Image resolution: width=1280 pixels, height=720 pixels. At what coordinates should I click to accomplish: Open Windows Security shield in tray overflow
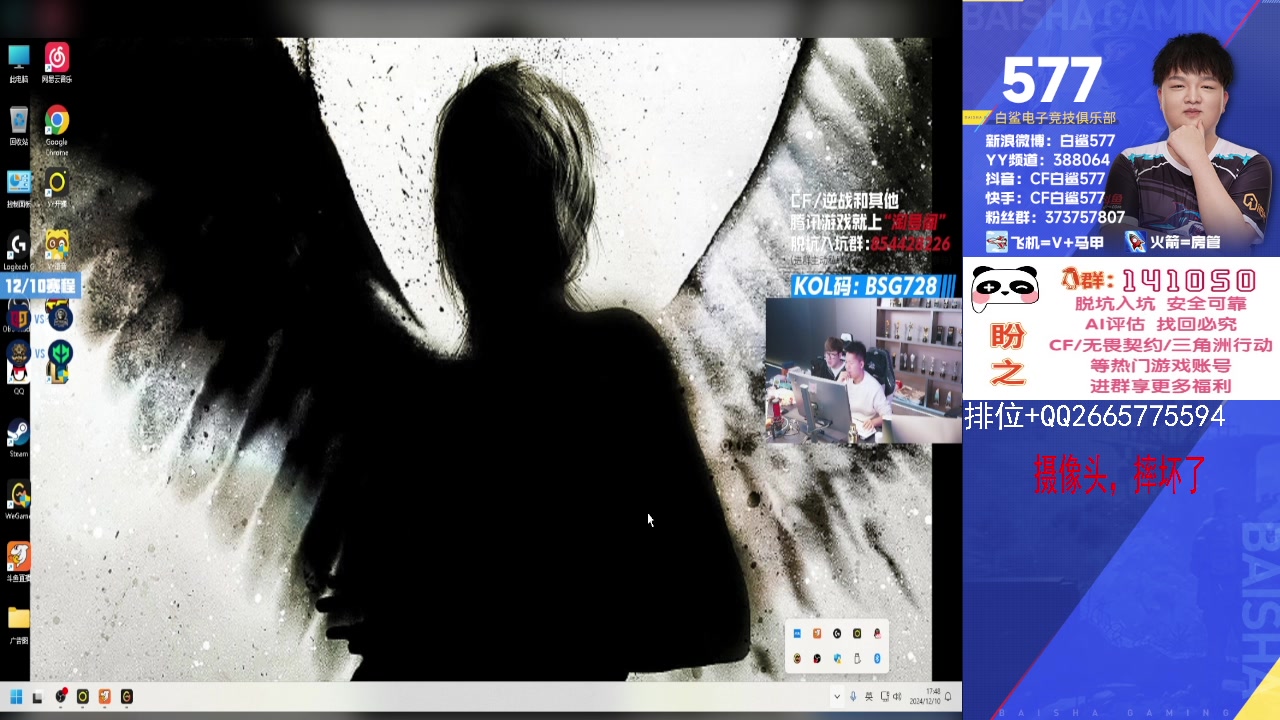[837, 658]
